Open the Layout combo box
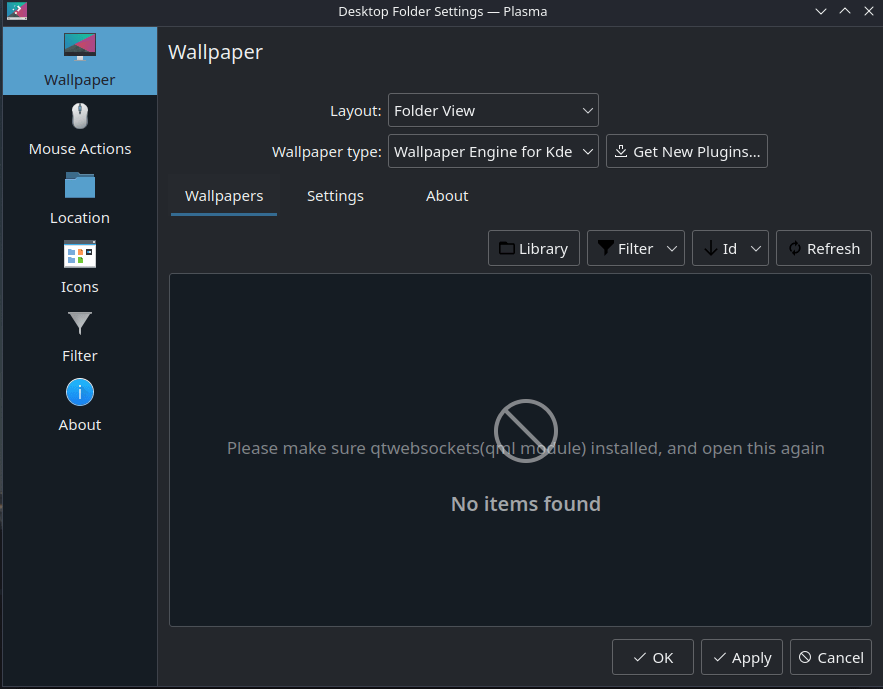Viewport: 883px width, 689px height. click(493, 110)
